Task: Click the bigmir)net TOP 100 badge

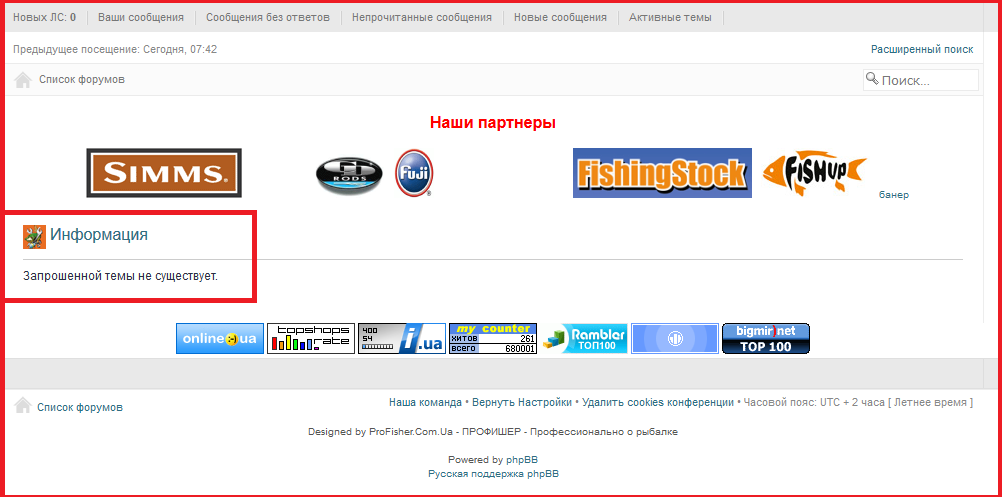Action: (x=765, y=339)
